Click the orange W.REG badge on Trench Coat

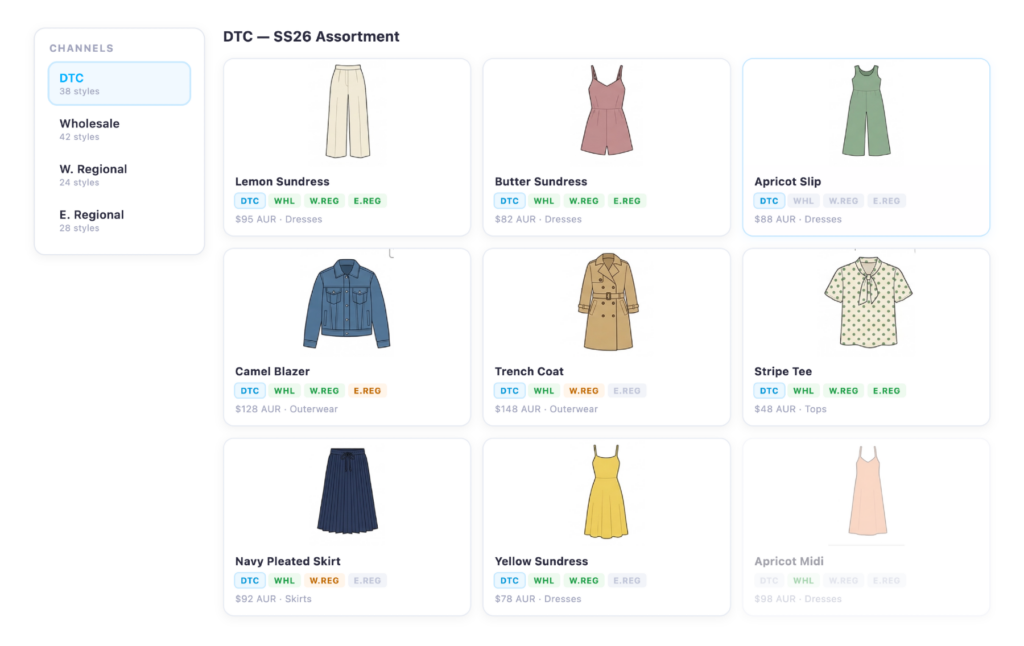point(583,390)
